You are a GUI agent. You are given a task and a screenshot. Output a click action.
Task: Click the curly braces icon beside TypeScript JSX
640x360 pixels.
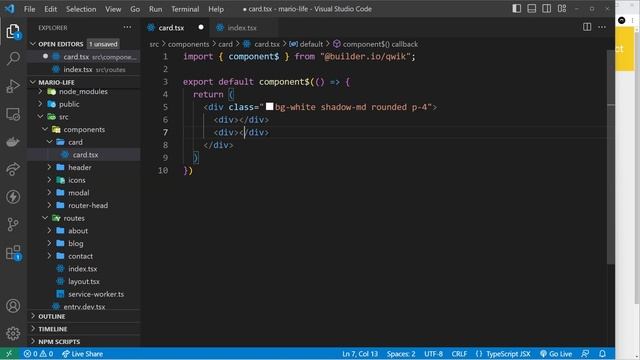point(479,354)
